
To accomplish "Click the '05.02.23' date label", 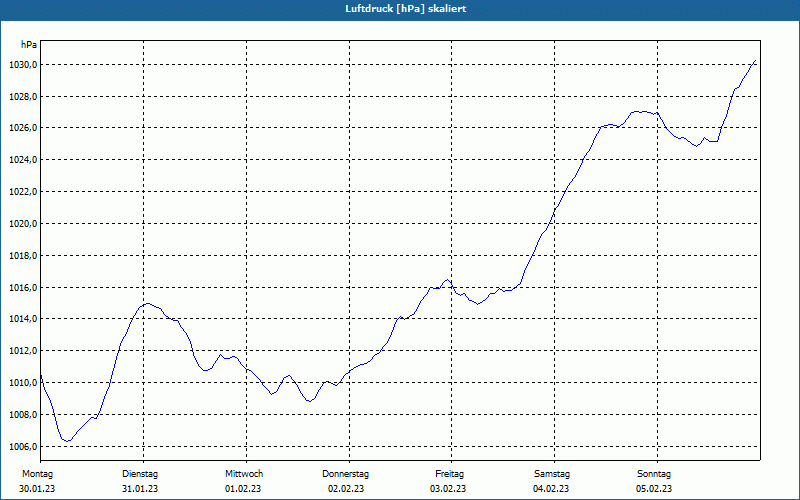I will 654,489.
